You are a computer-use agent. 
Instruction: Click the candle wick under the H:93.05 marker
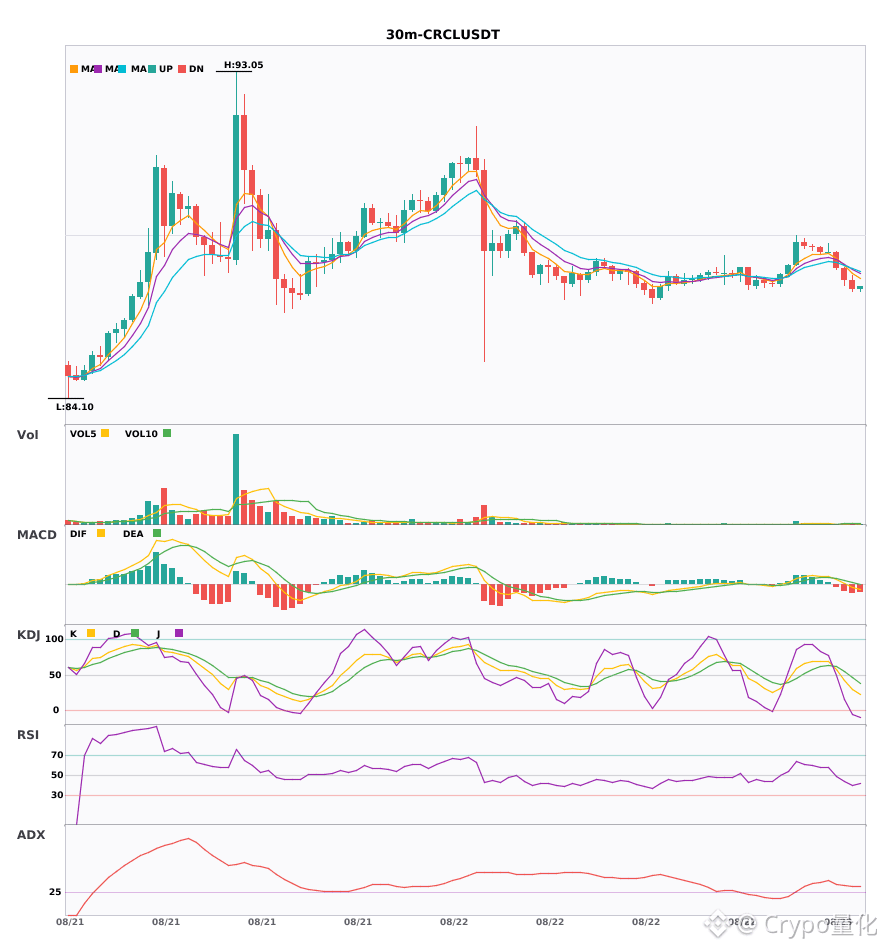[x=236, y=93]
